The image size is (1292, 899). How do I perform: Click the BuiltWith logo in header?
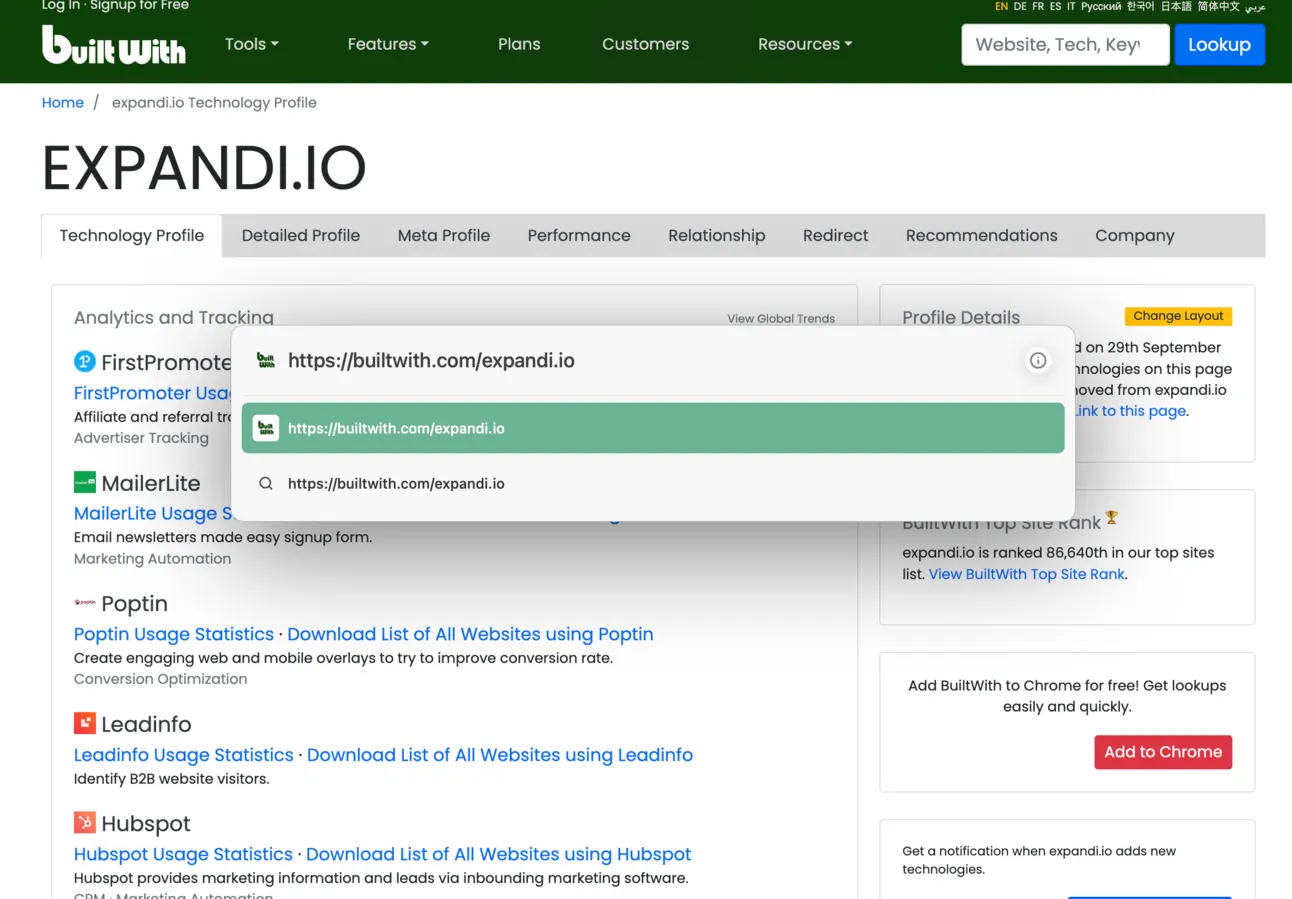tap(113, 45)
